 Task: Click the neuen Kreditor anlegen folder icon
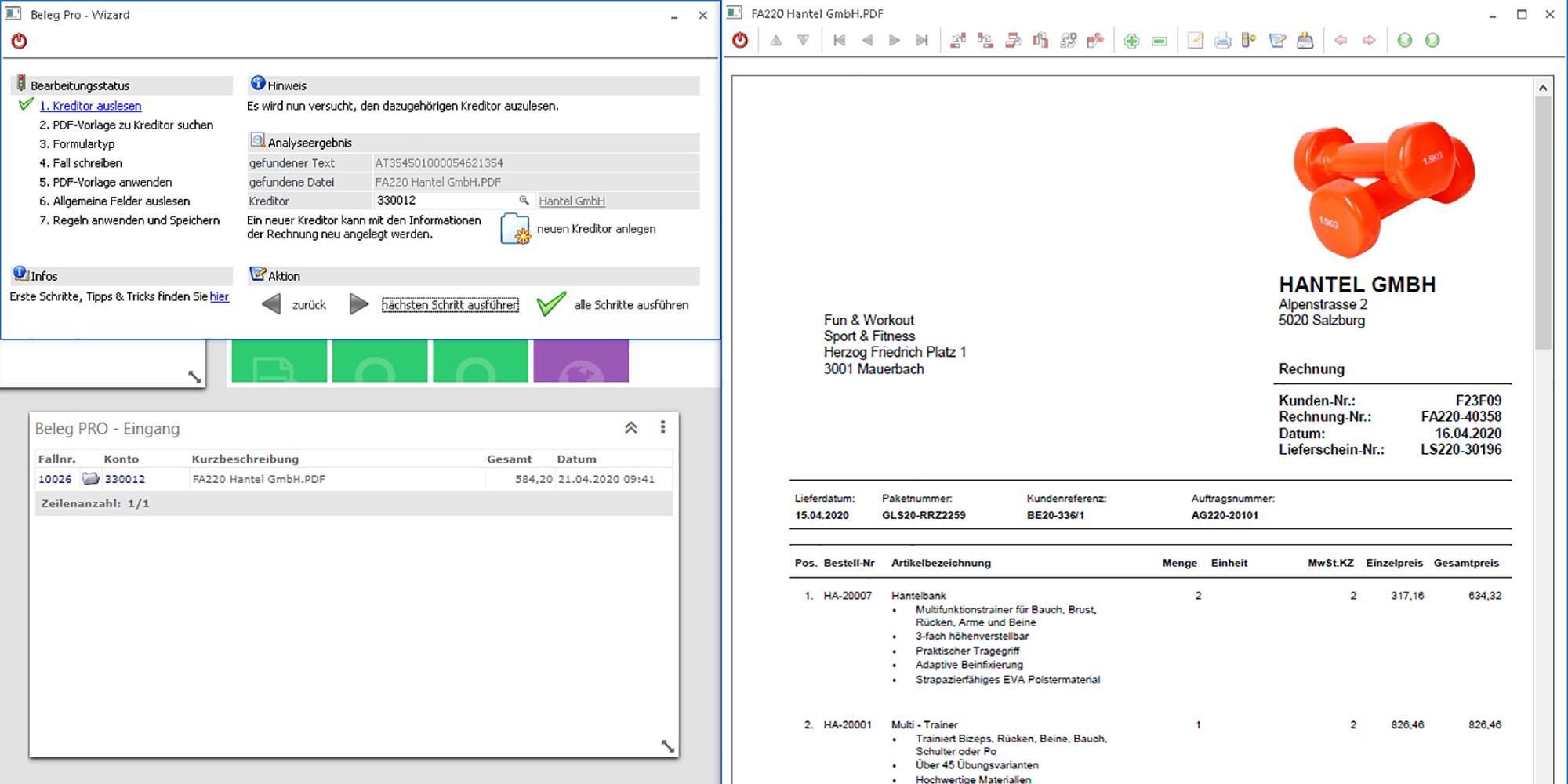point(515,229)
